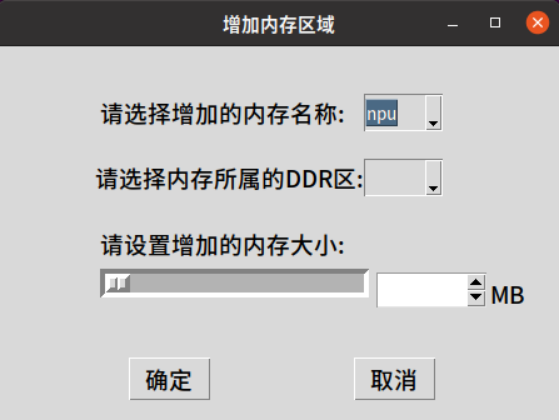This screenshot has height=420, width=559.
Task: Open the memory name dropdown arrow
Action: 433,113
